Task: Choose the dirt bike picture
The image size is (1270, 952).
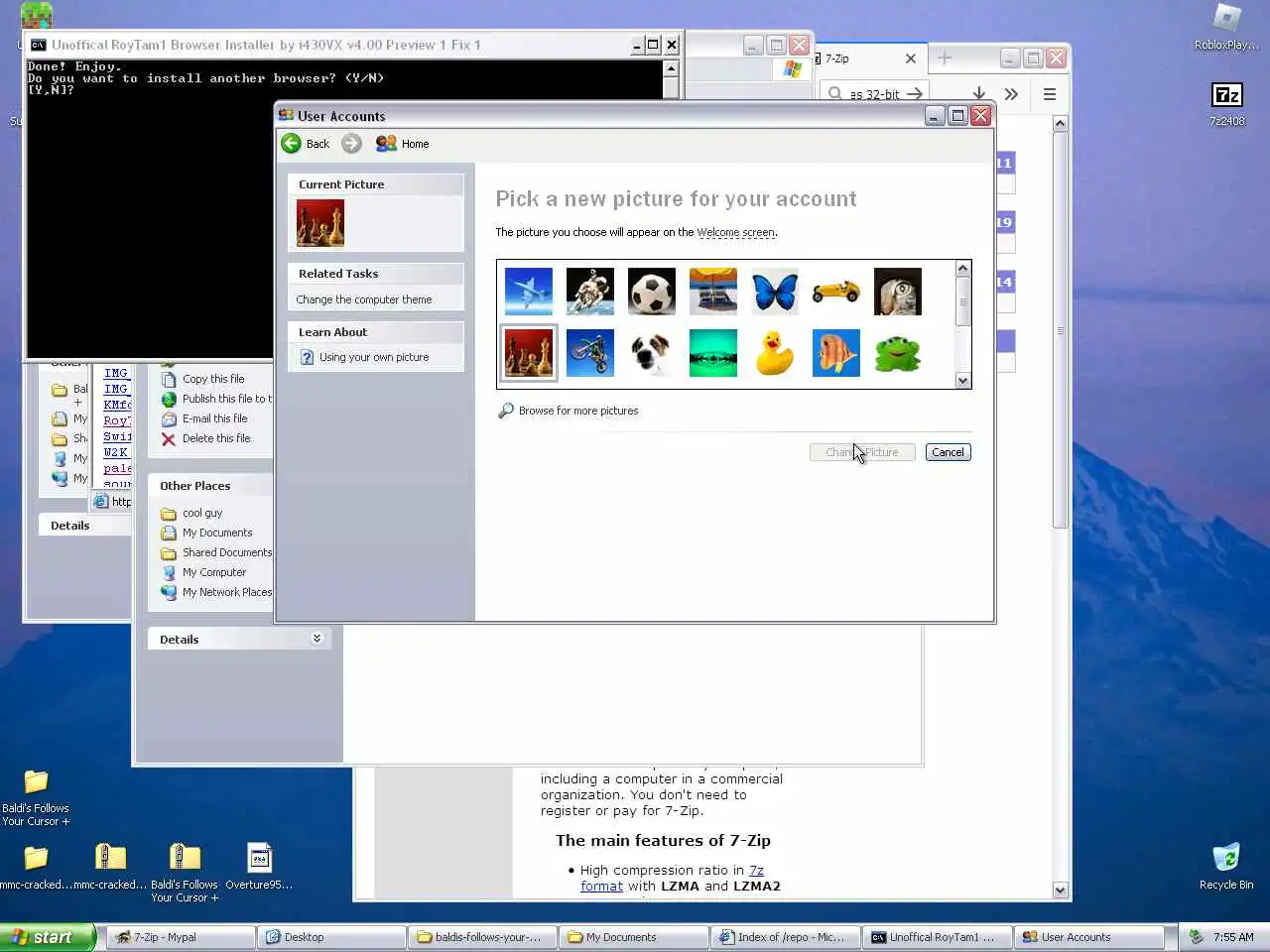Action: (590, 353)
